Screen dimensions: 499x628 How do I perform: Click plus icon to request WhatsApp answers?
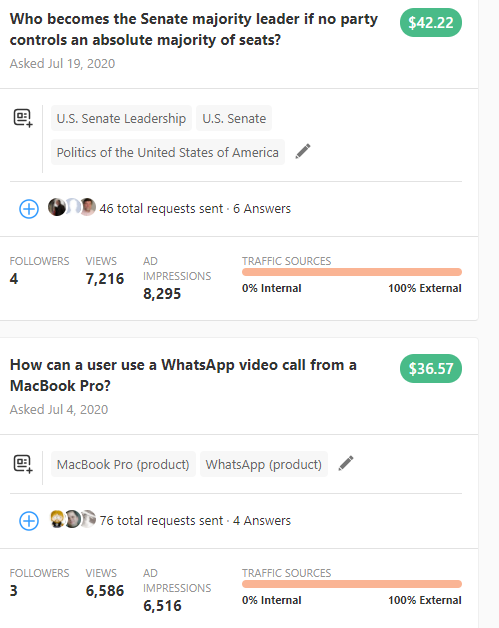29,521
